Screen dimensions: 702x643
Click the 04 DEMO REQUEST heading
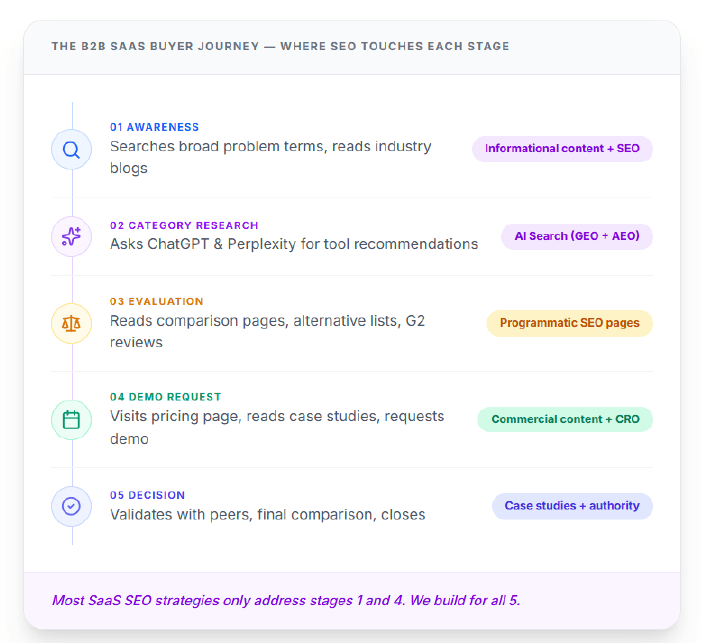coord(166,397)
